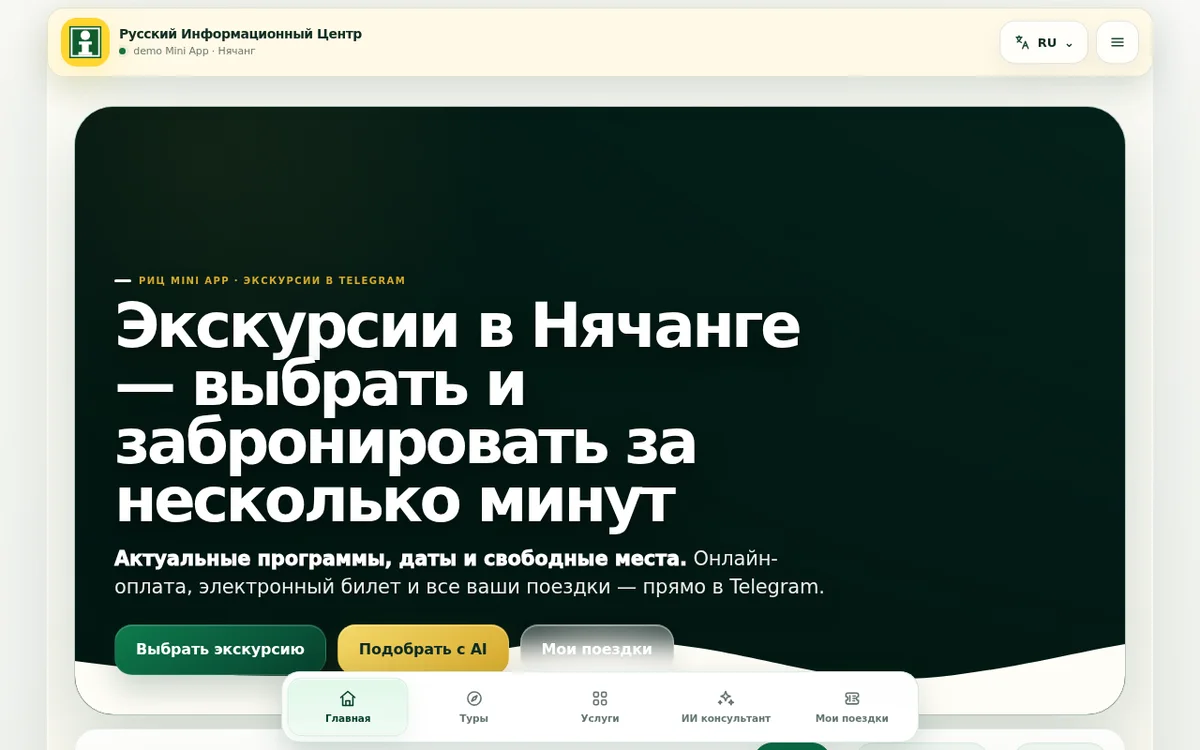Click the 'Мои поездки' hero button
1200x750 pixels.
click(597, 649)
